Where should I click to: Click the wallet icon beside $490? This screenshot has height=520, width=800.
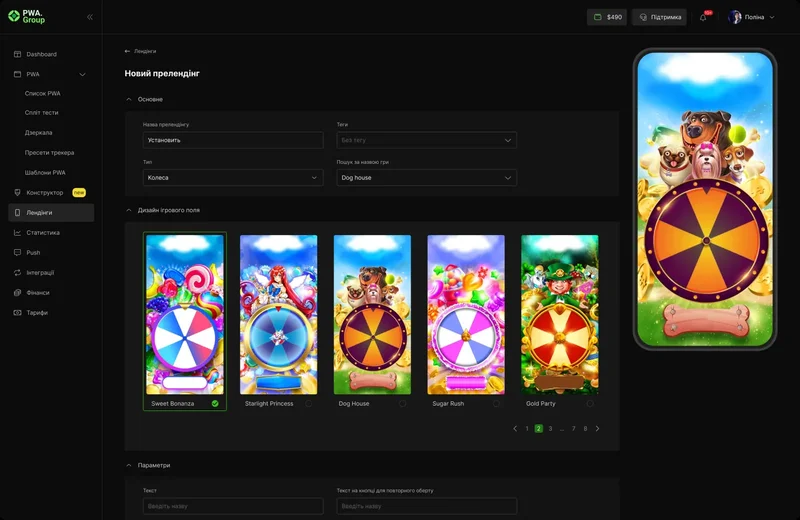(x=597, y=17)
